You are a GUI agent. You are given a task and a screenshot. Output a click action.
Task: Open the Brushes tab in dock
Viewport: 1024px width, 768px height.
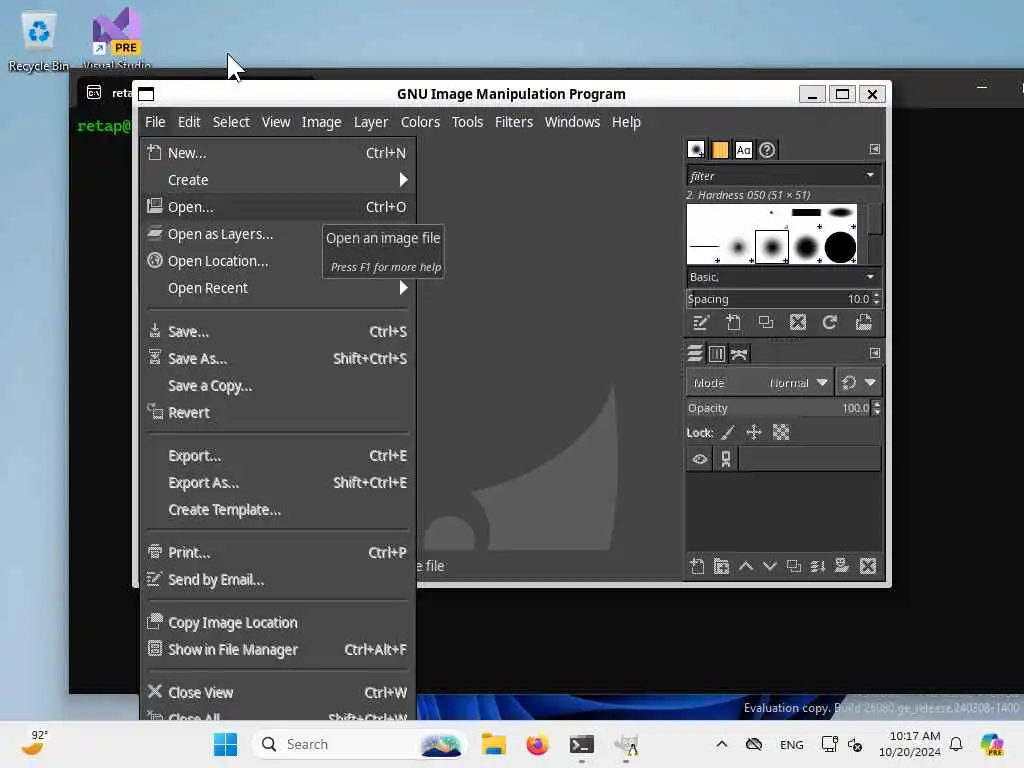(696, 150)
